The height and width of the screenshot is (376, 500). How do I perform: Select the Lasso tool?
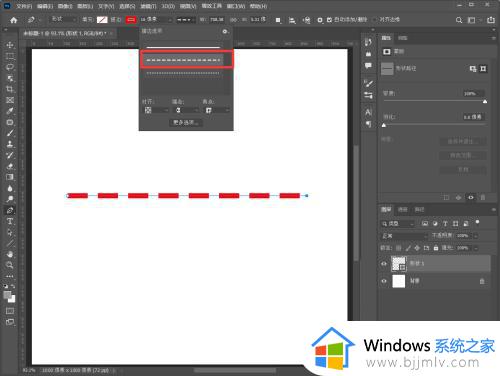click(10, 67)
